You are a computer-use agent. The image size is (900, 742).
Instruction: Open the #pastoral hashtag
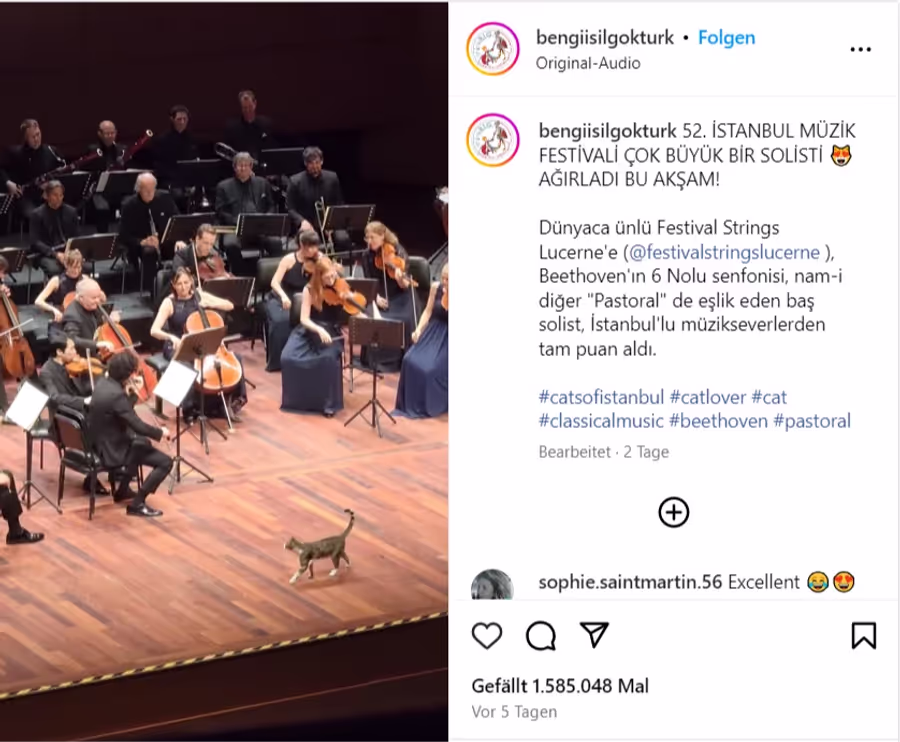click(812, 421)
